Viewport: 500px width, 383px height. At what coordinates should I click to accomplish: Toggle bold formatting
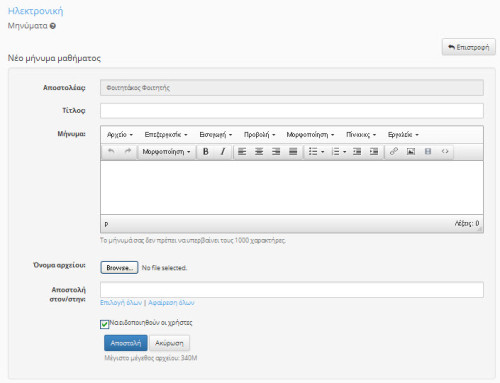206,152
